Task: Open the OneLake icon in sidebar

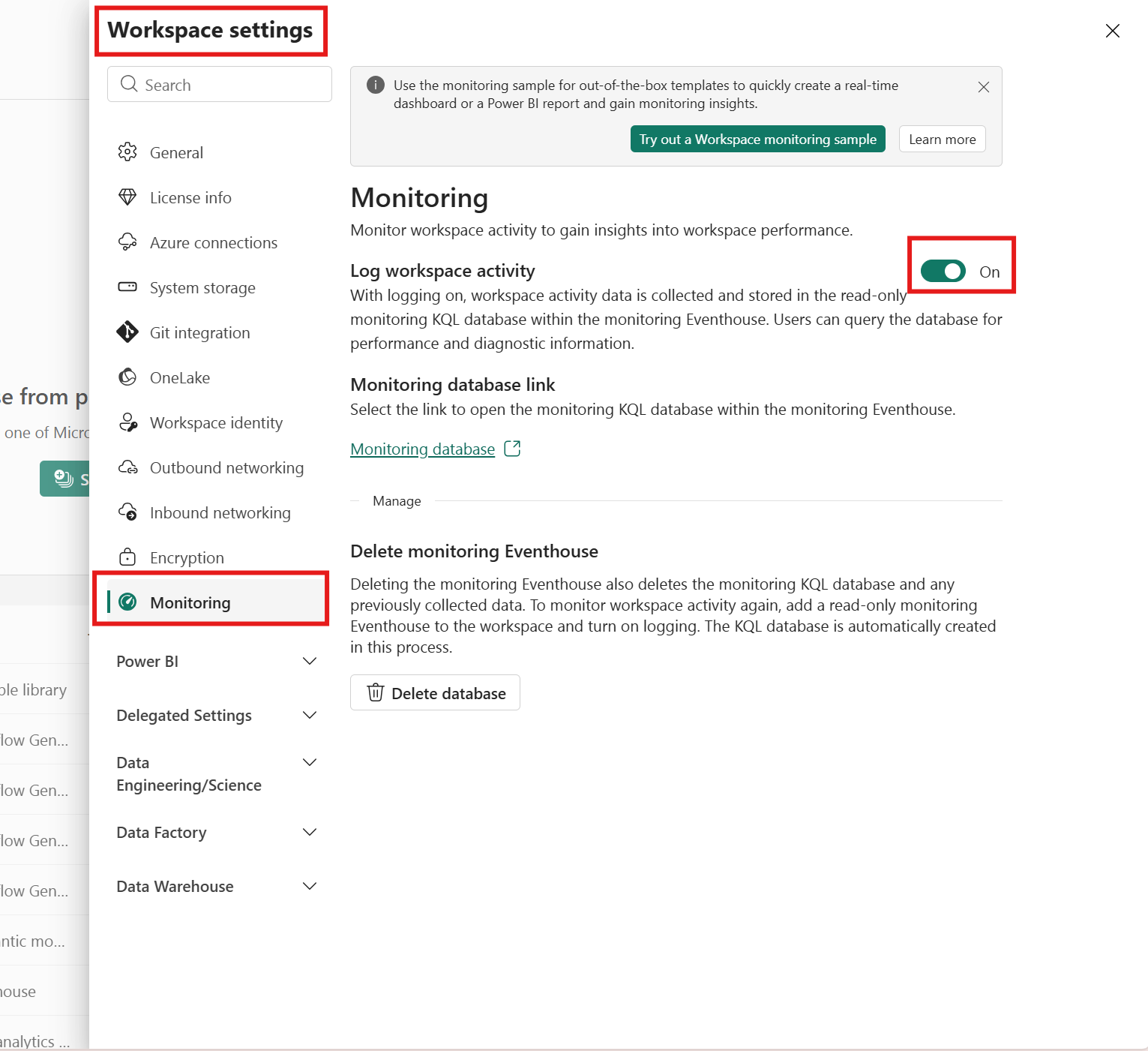Action: click(128, 377)
